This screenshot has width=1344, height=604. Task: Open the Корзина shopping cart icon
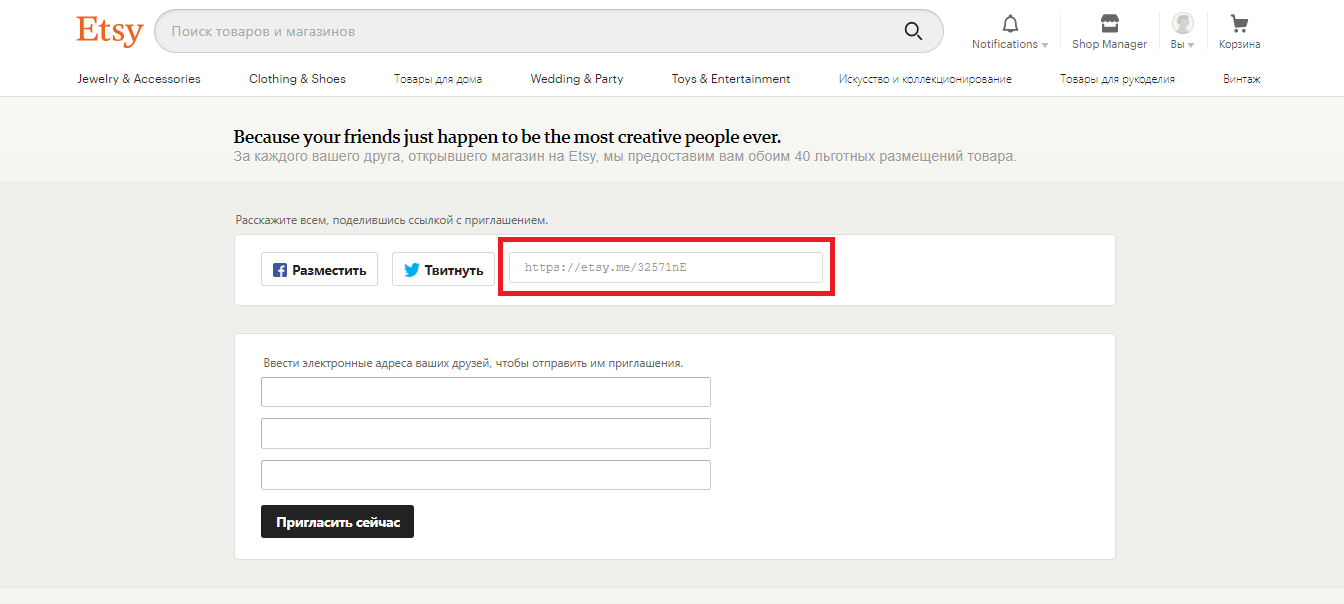pos(1239,24)
